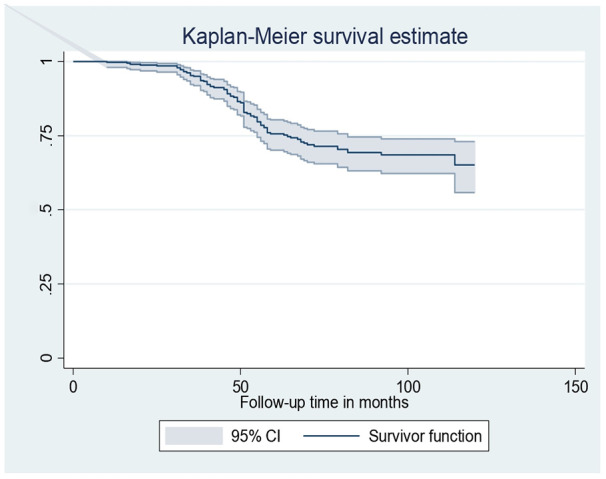The image size is (606, 479).
Task: Click the lower right corner of the confidence band
Action: (474, 192)
